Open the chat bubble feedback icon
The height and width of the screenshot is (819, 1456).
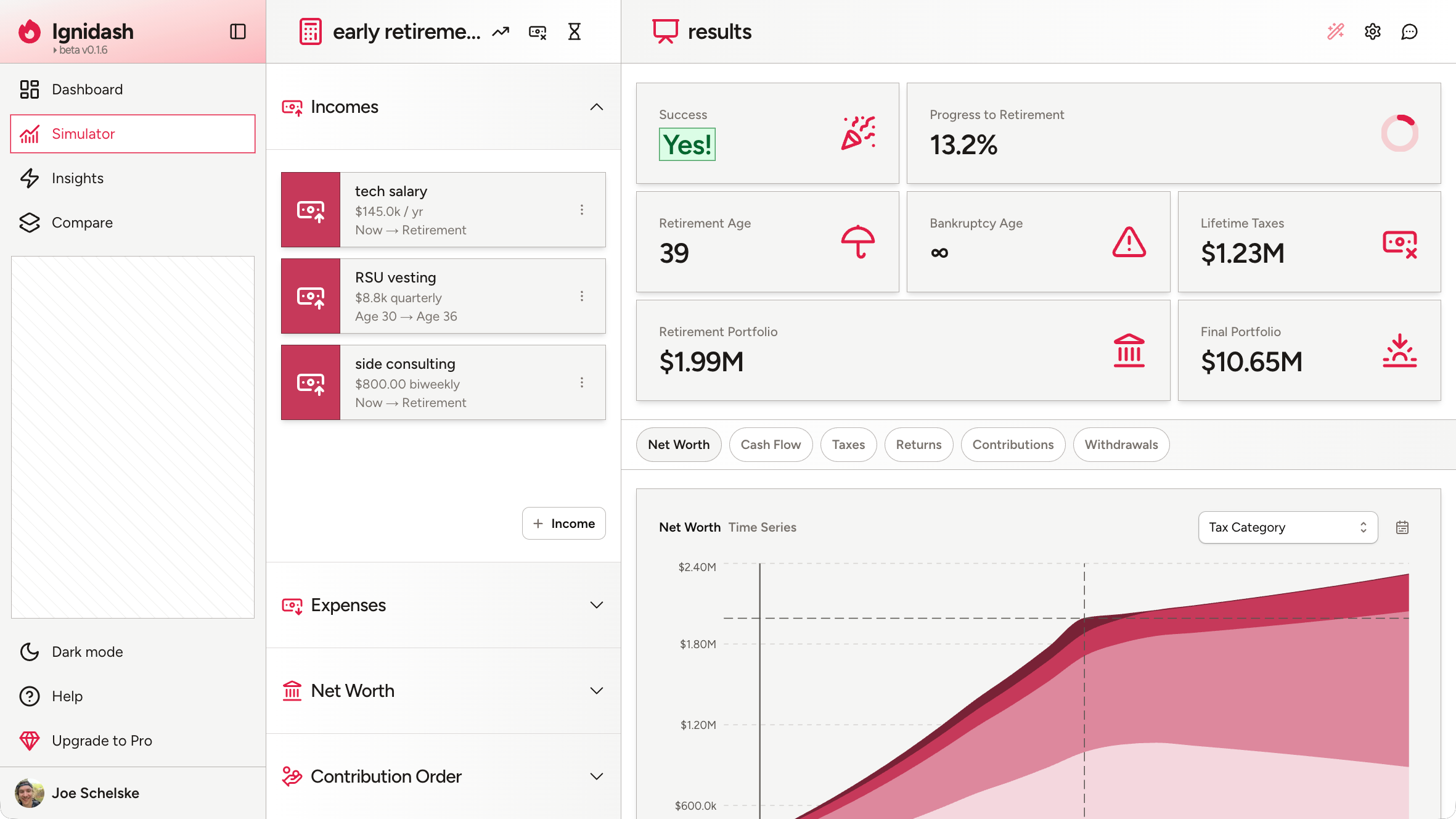coord(1410,31)
